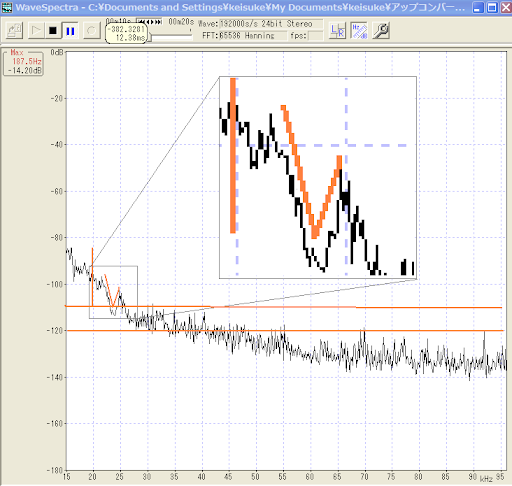Toggle the blue pause button
This screenshot has width=512, height=486.
click(x=70, y=31)
